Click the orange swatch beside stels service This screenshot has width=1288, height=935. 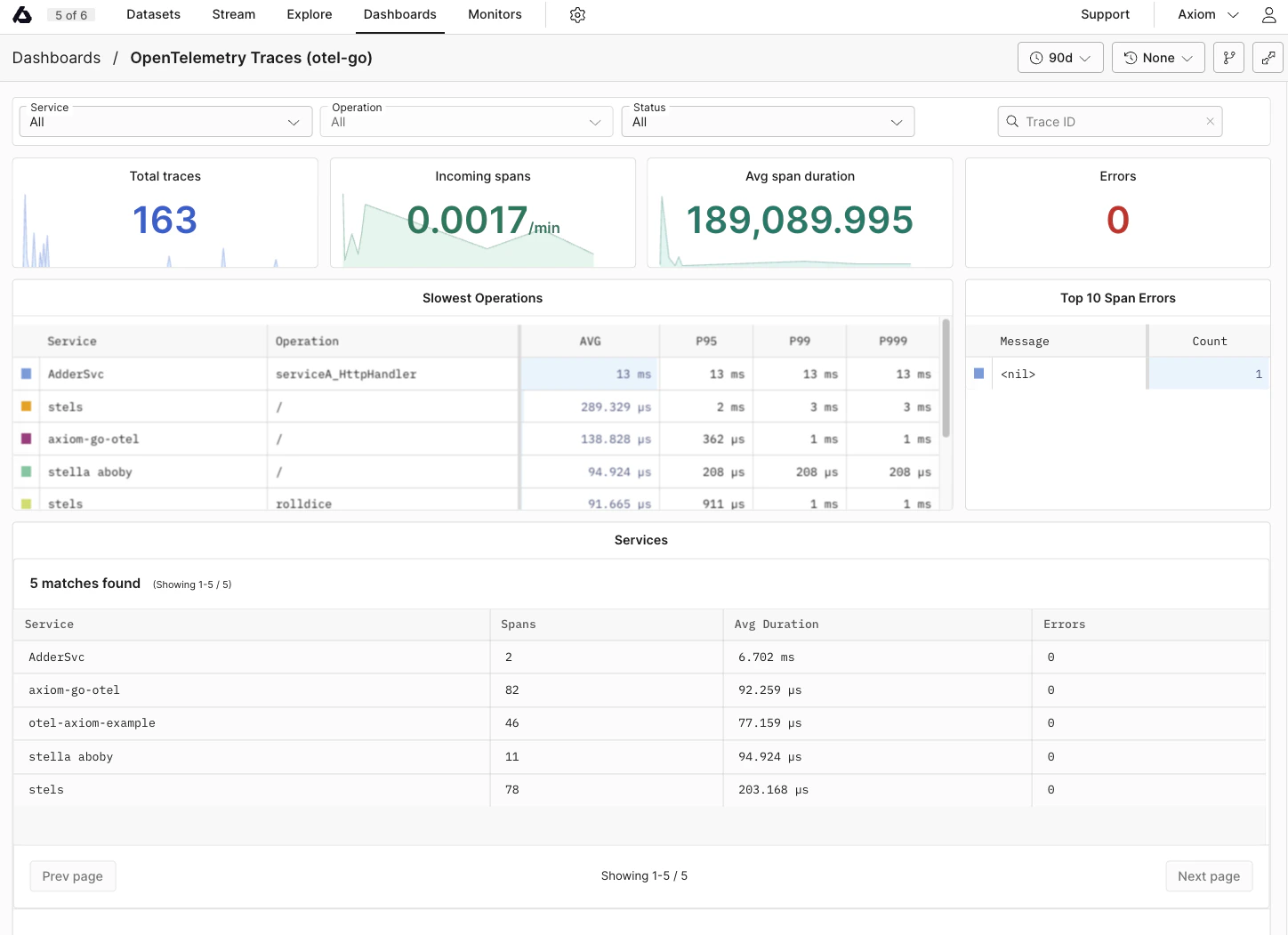[x=26, y=406]
